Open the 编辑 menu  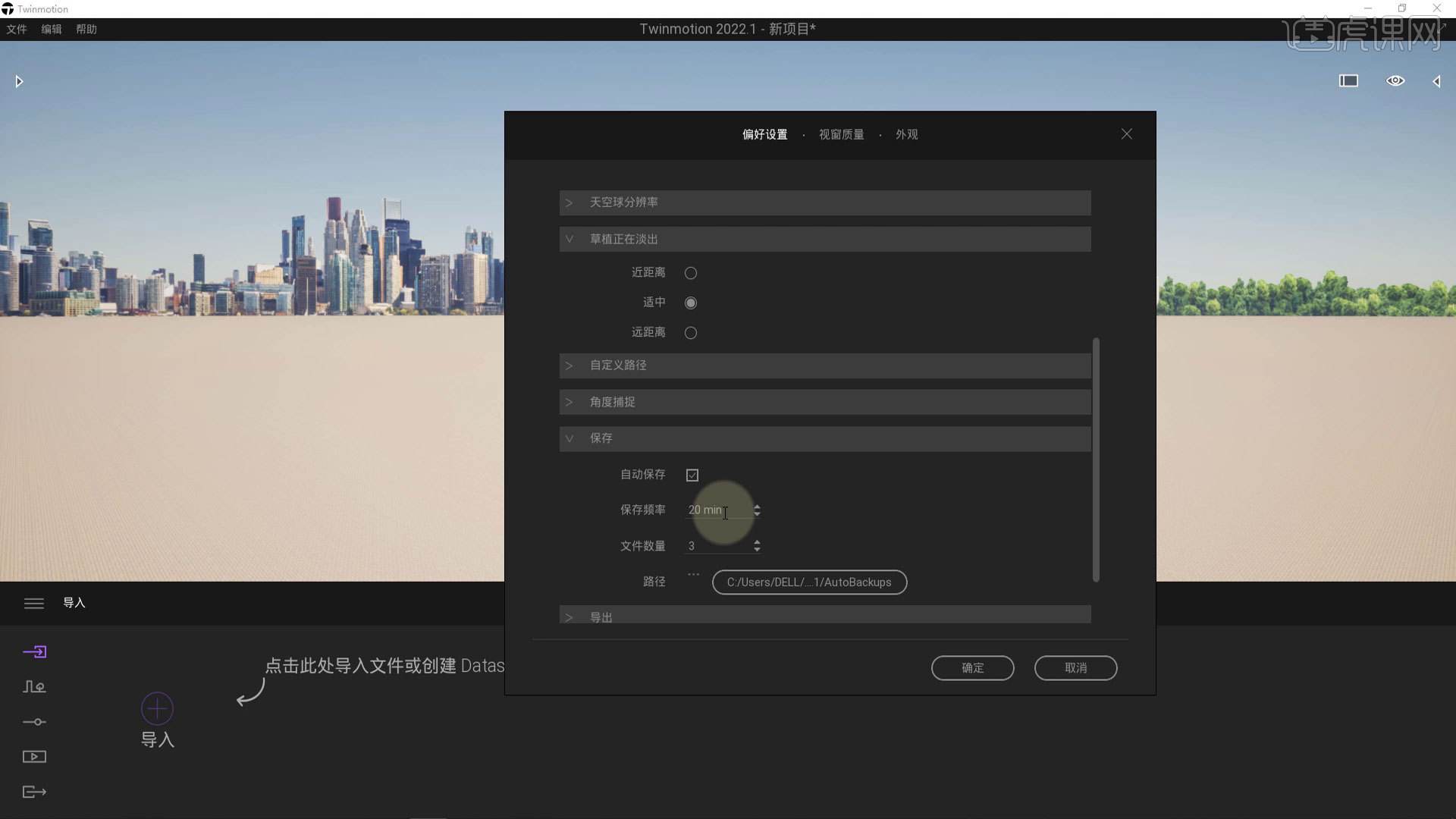[x=52, y=30]
